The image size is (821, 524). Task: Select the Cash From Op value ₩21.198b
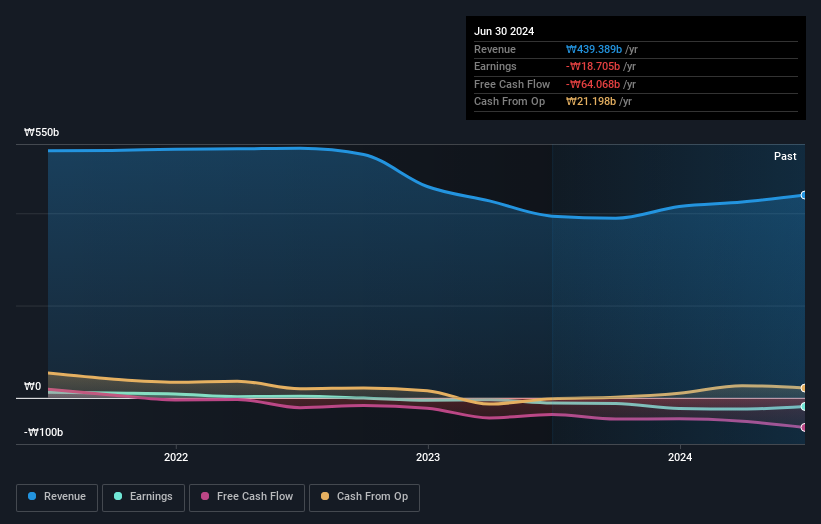click(x=591, y=102)
